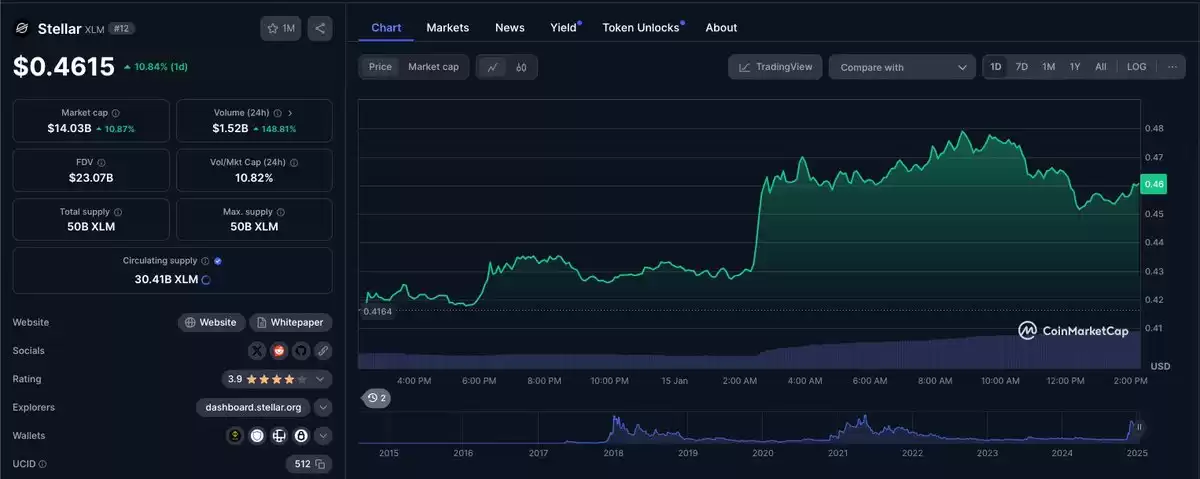Click the pause handle on range navigator
Image resolution: width=1200 pixels, height=479 pixels.
pos(1139,426)
